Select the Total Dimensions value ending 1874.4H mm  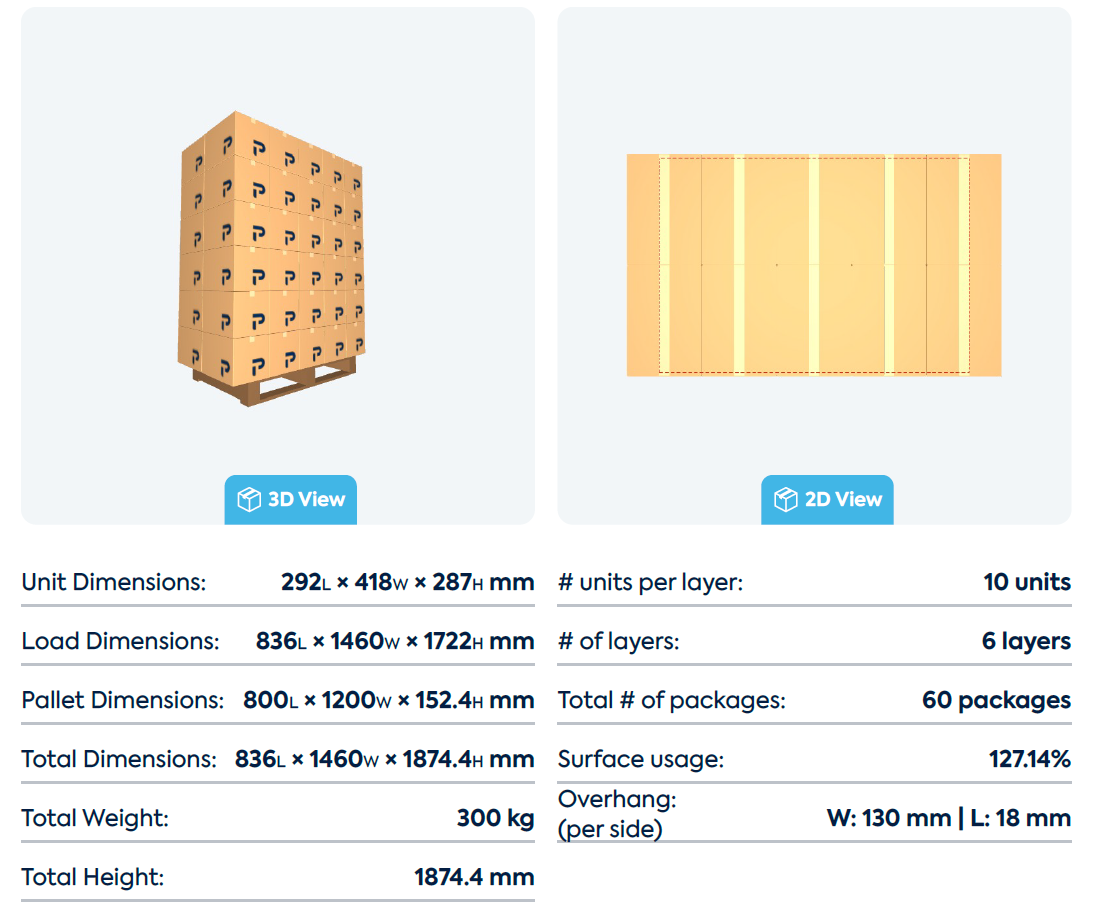tap(384, 759)
